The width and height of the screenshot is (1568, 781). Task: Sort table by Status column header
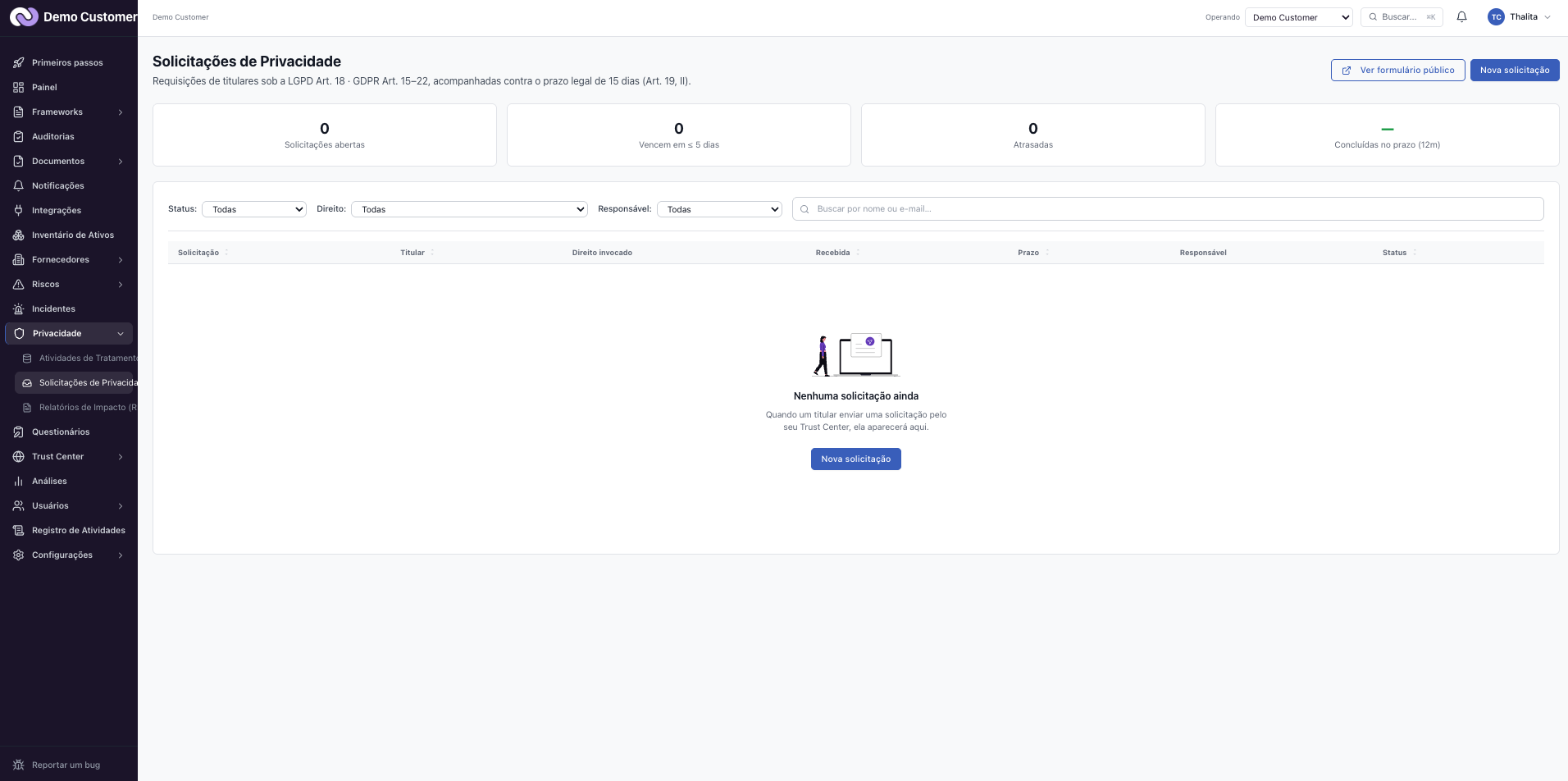click(x=1399, y=253)
